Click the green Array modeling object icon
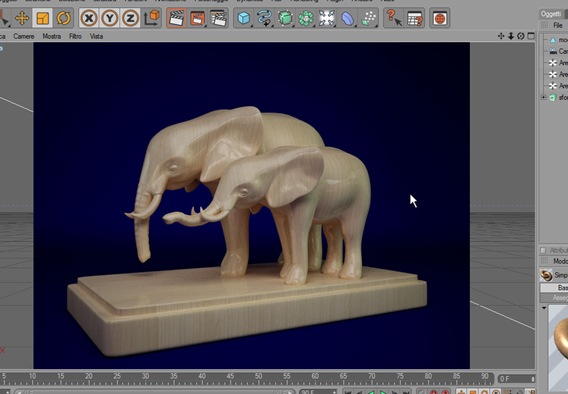 click(306, 18)
